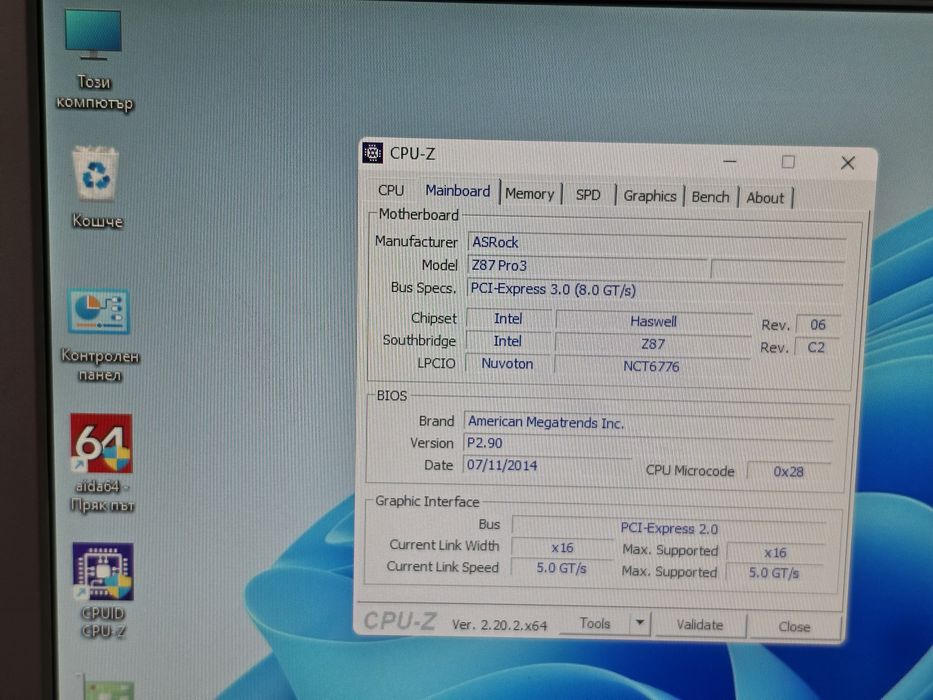Click the 'Z87' southbridge value
This screenshot has width=933, height=700.
(x=653, y=344)
